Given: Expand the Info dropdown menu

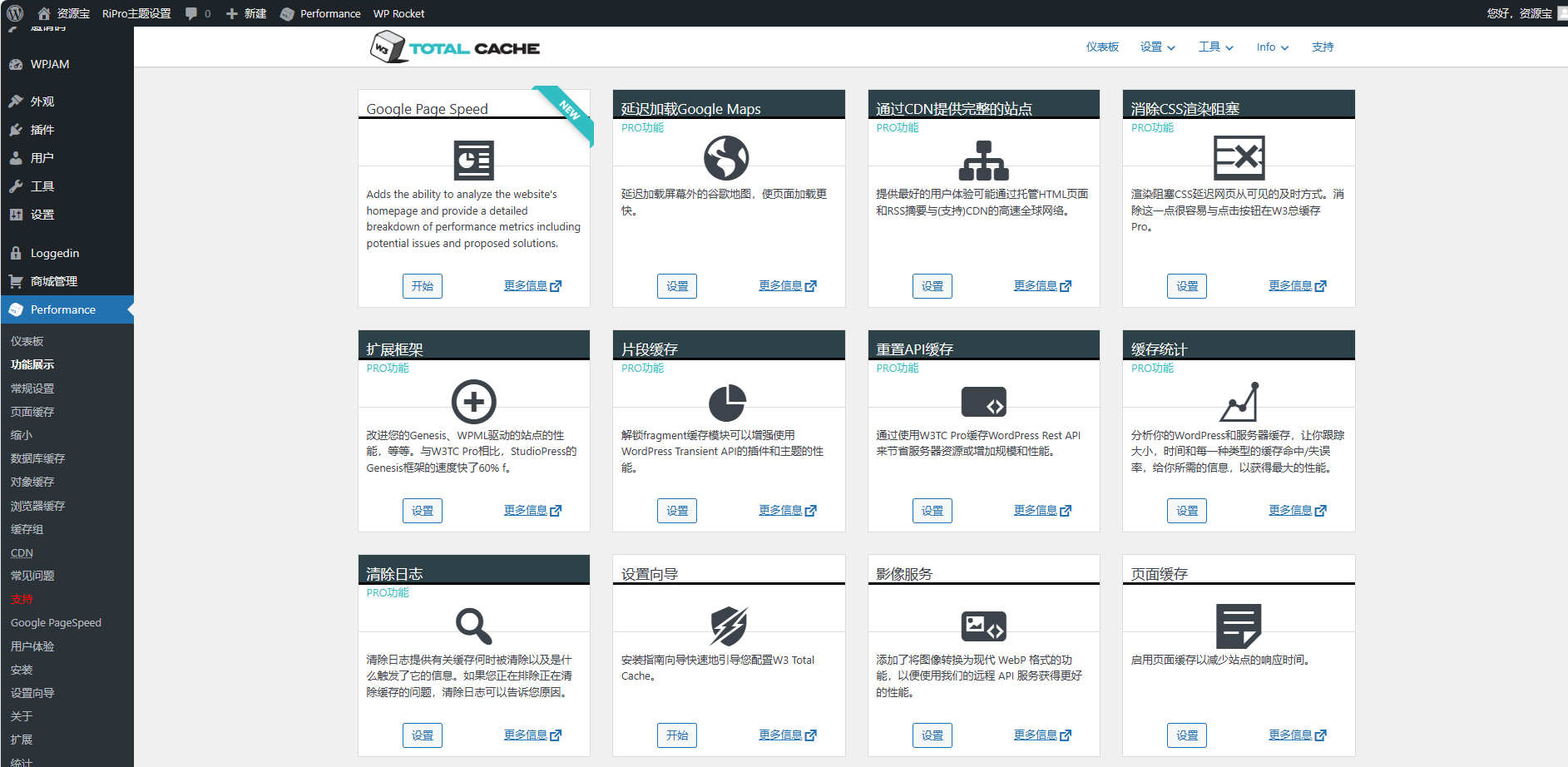Looking at the screenshot, I should click(1273, 47).
